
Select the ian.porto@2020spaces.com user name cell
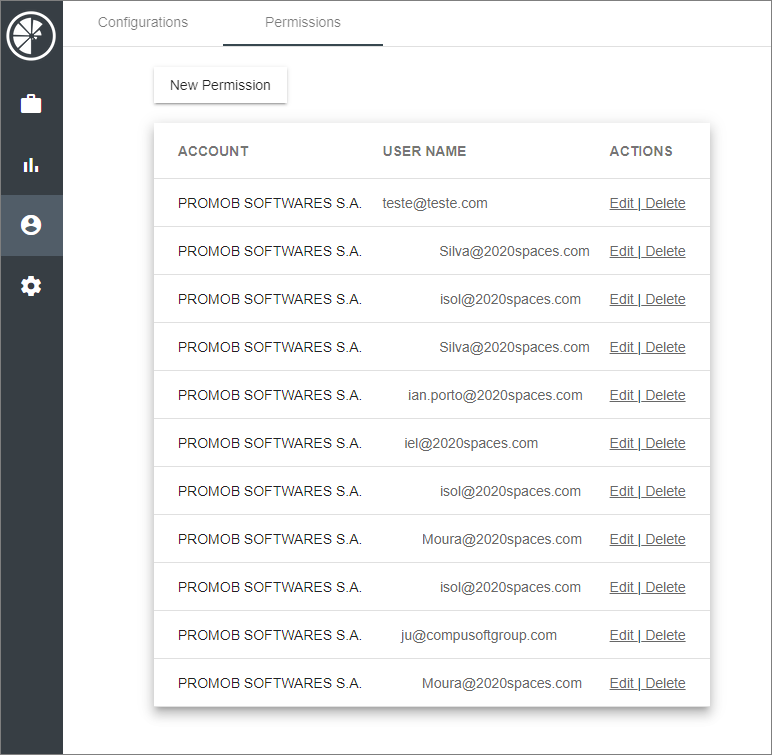tap(495, 395)
